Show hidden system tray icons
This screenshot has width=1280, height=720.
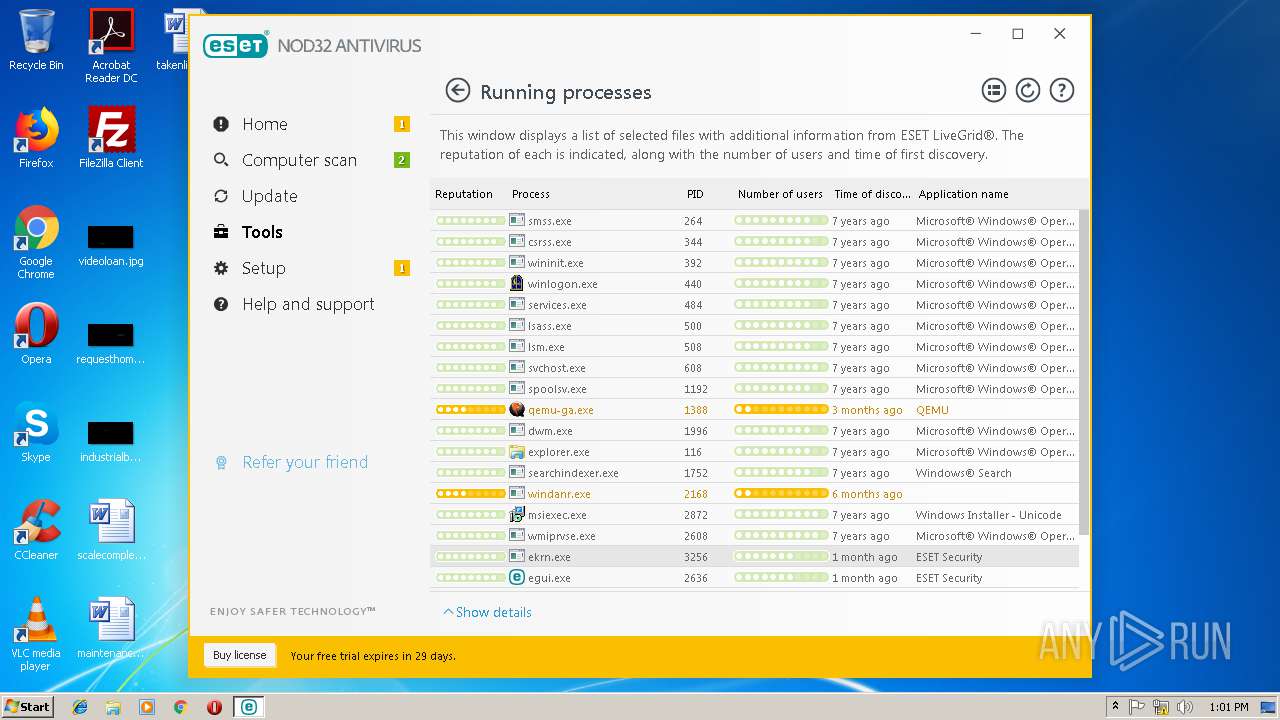pyautogui.click(x=1115, y=707)
